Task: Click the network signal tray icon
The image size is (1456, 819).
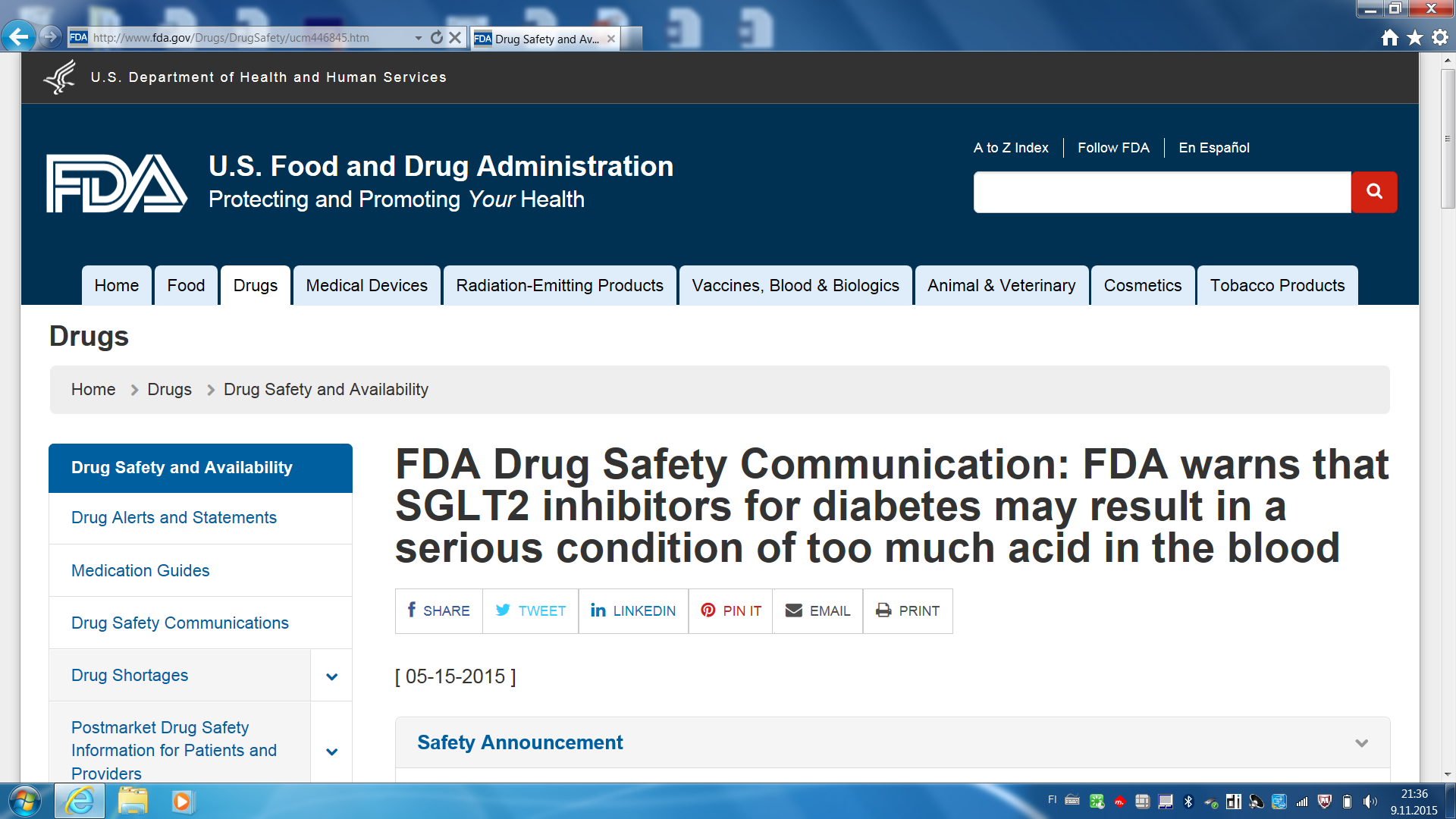Action: [x=1302, y=802]
